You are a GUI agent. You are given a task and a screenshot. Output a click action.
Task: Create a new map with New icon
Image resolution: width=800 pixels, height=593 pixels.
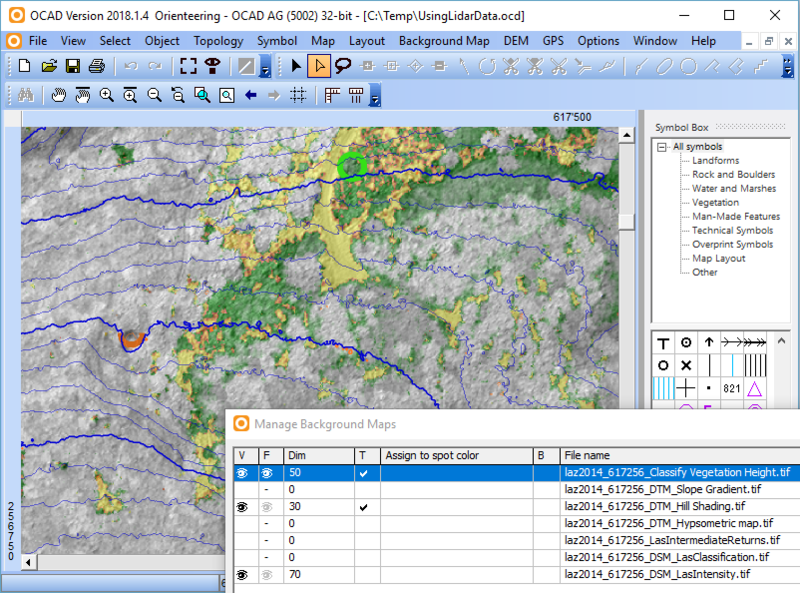[24, 66]
